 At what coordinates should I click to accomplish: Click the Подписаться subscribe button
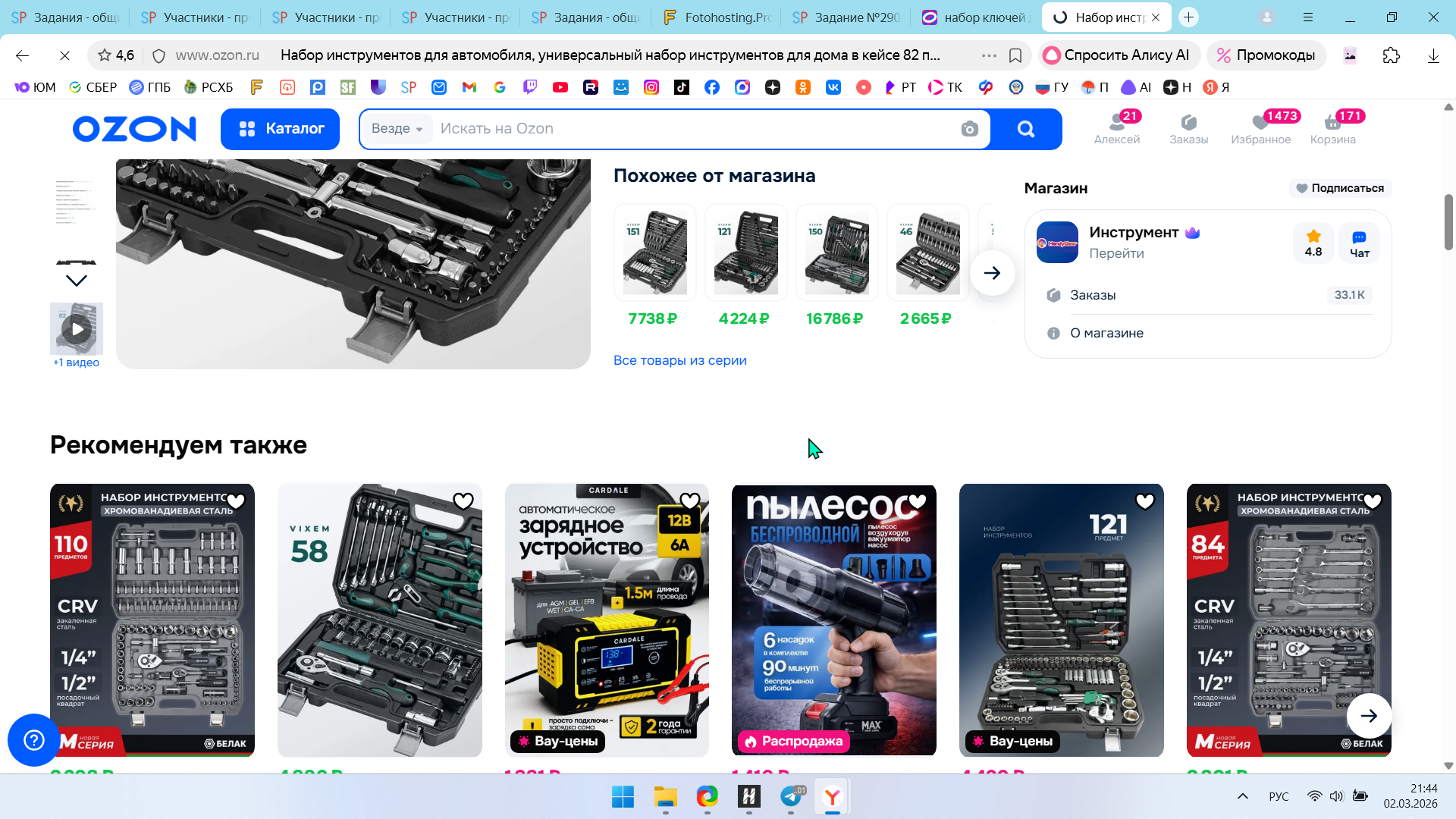(1340, 188)
